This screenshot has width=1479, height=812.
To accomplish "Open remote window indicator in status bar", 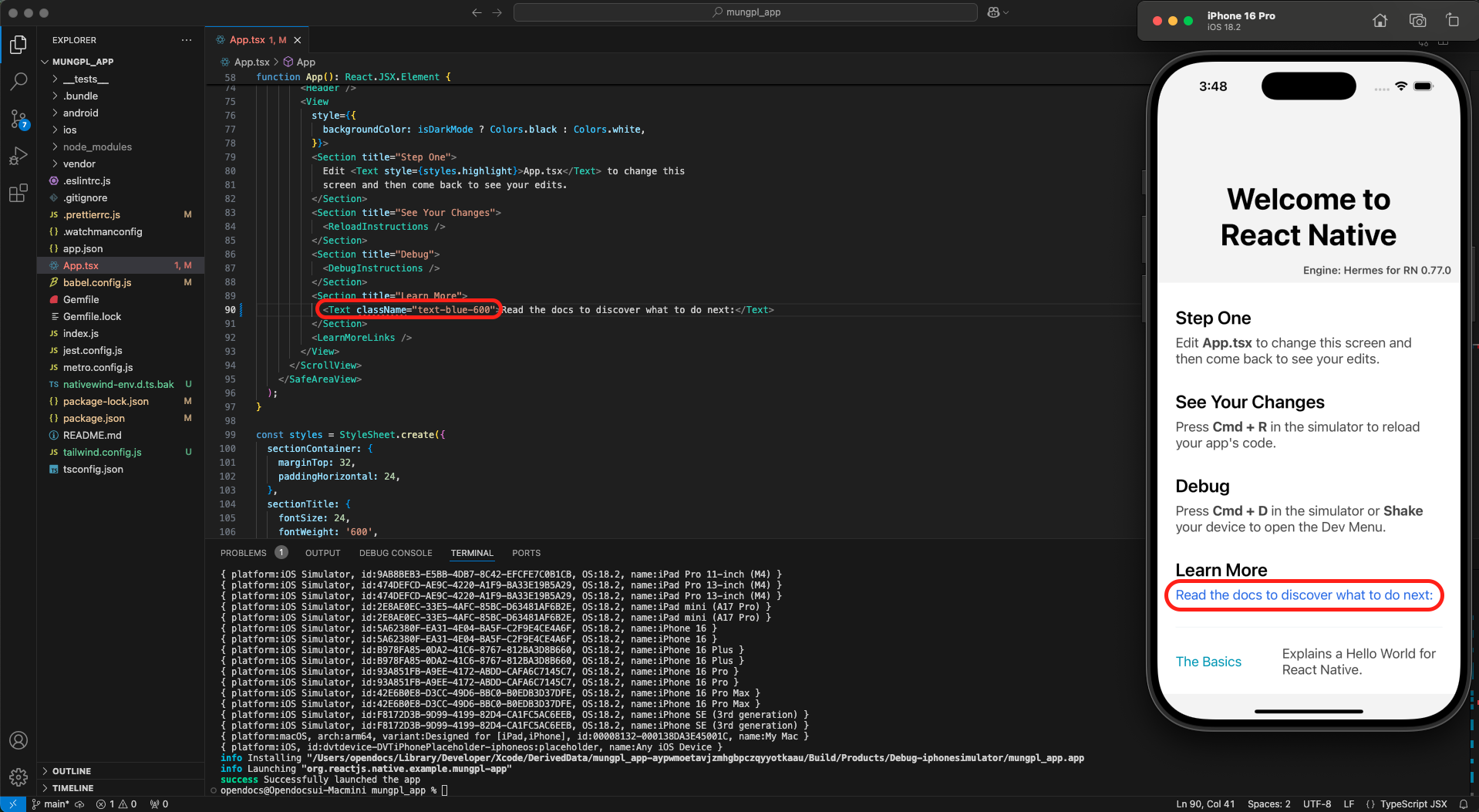I will coord(12,804).
